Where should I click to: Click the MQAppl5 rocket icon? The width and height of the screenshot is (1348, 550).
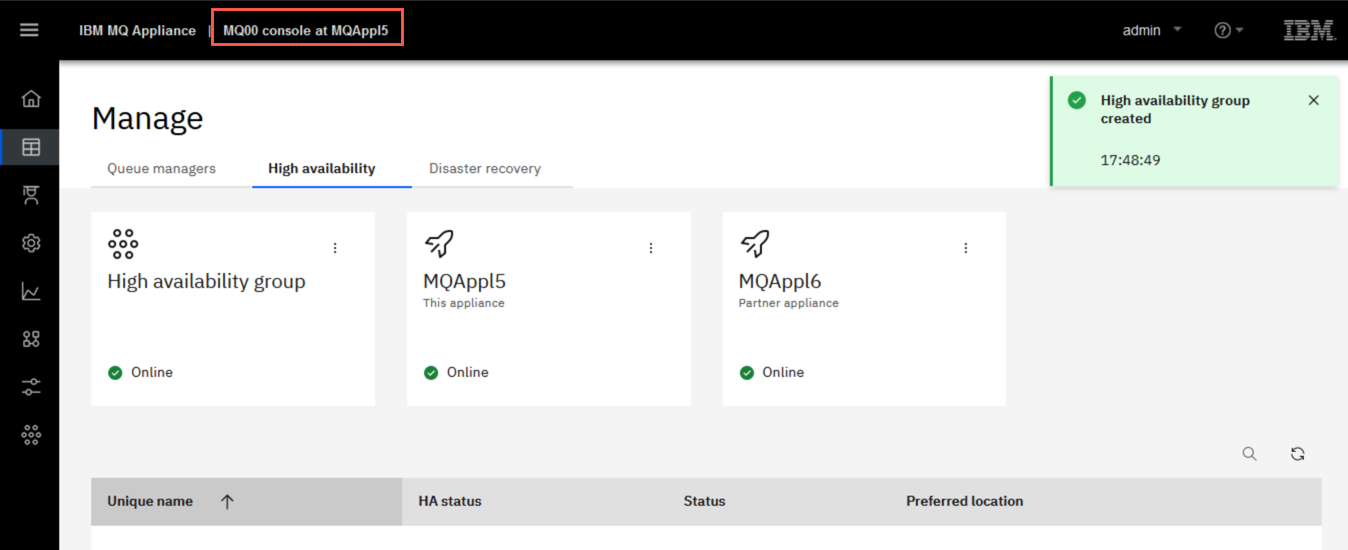pos(439,244)
